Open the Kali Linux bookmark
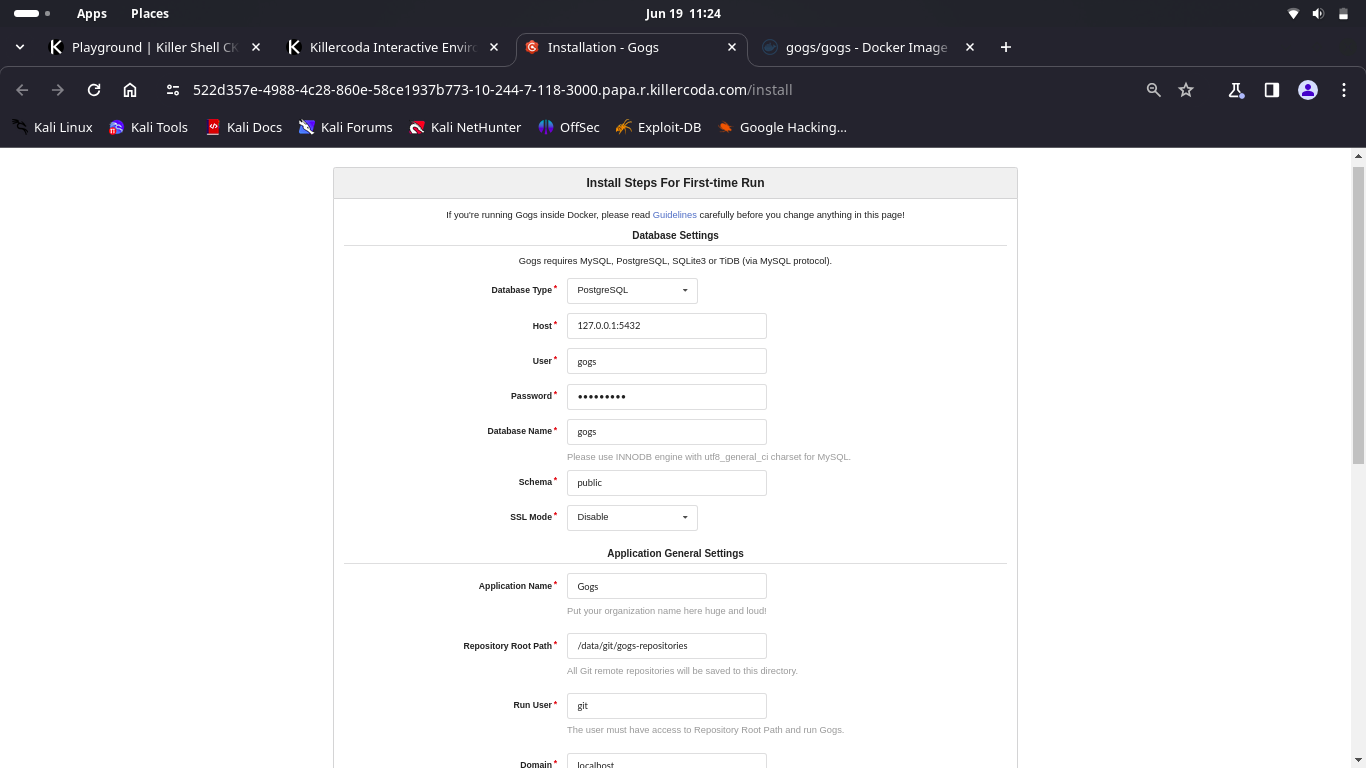This screenshot has height=768, width=1366. click(52, 127)
